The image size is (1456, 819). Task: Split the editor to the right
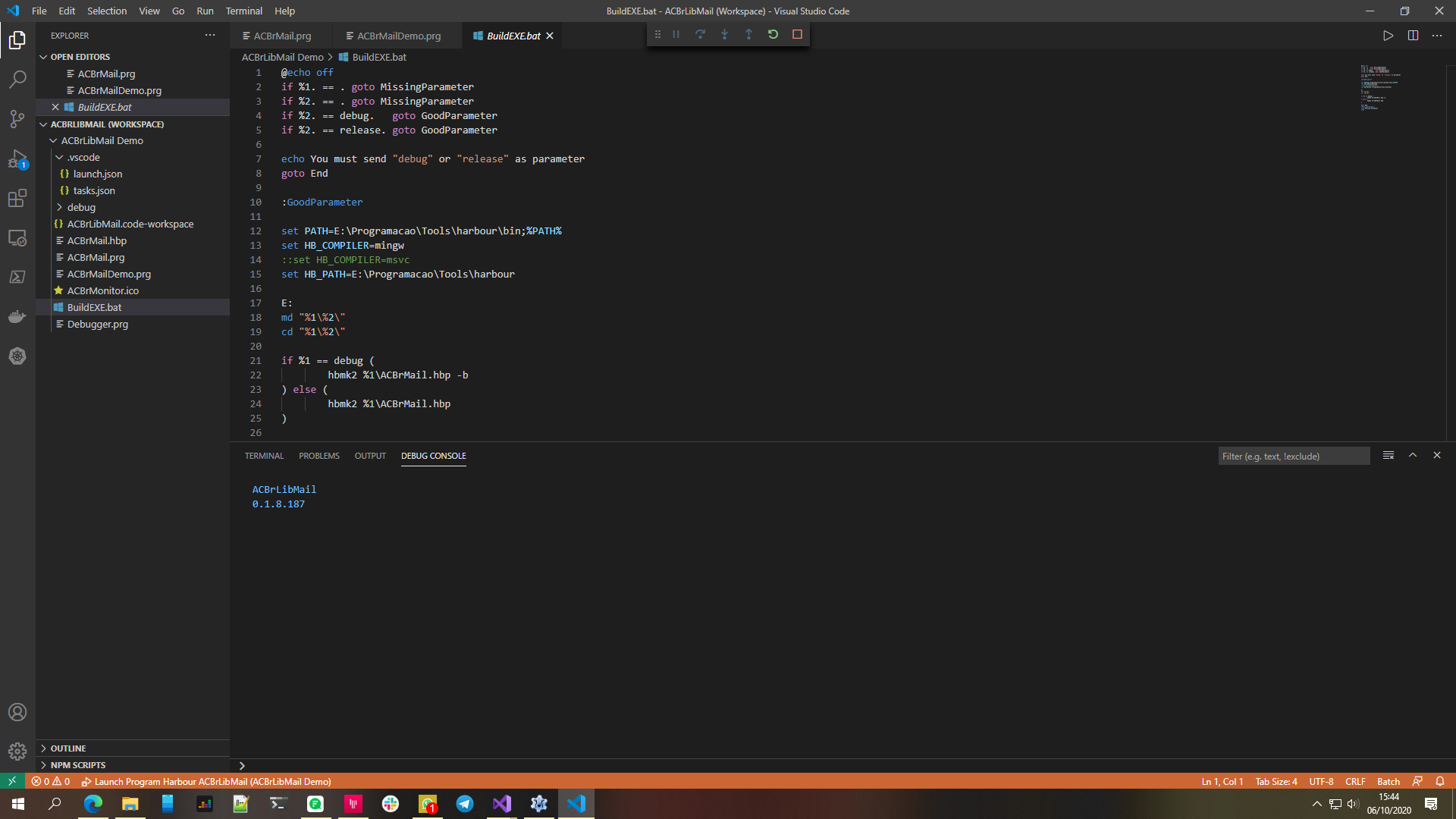tap(1413, 36)
